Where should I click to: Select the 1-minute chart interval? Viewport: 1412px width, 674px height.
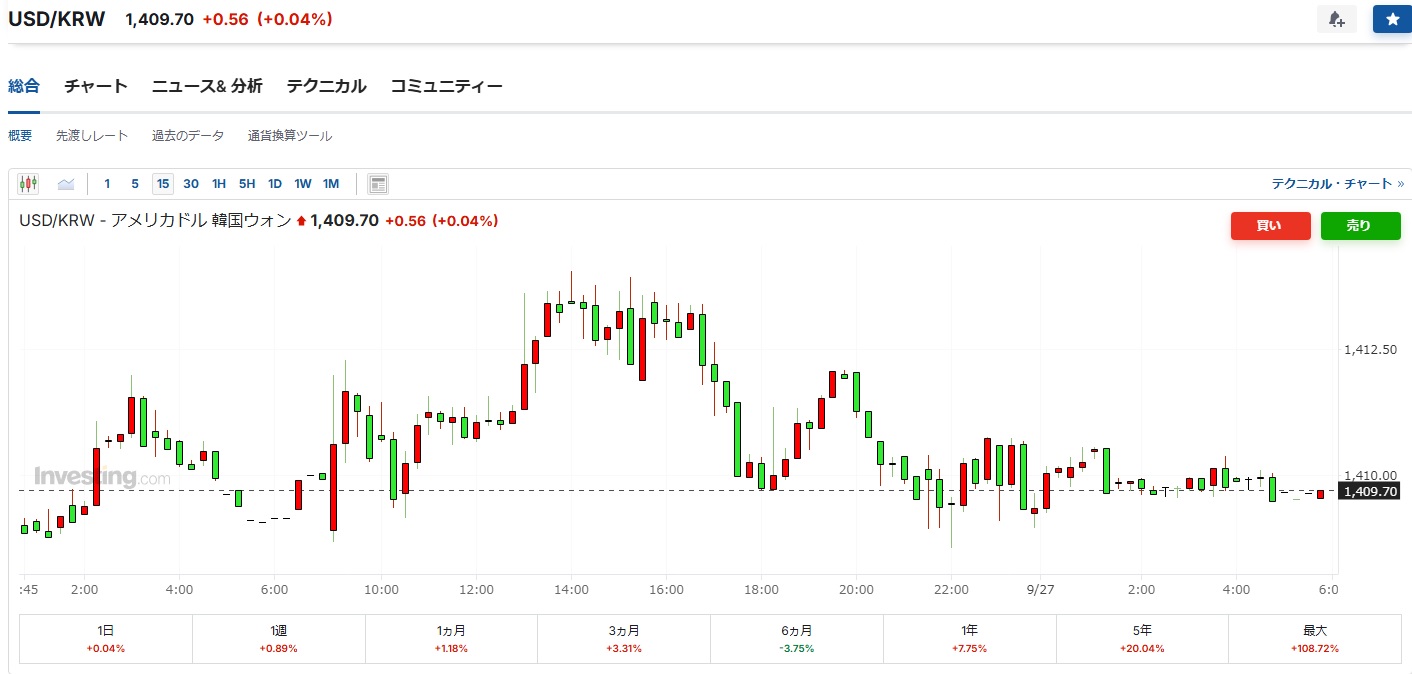(108, 184)
